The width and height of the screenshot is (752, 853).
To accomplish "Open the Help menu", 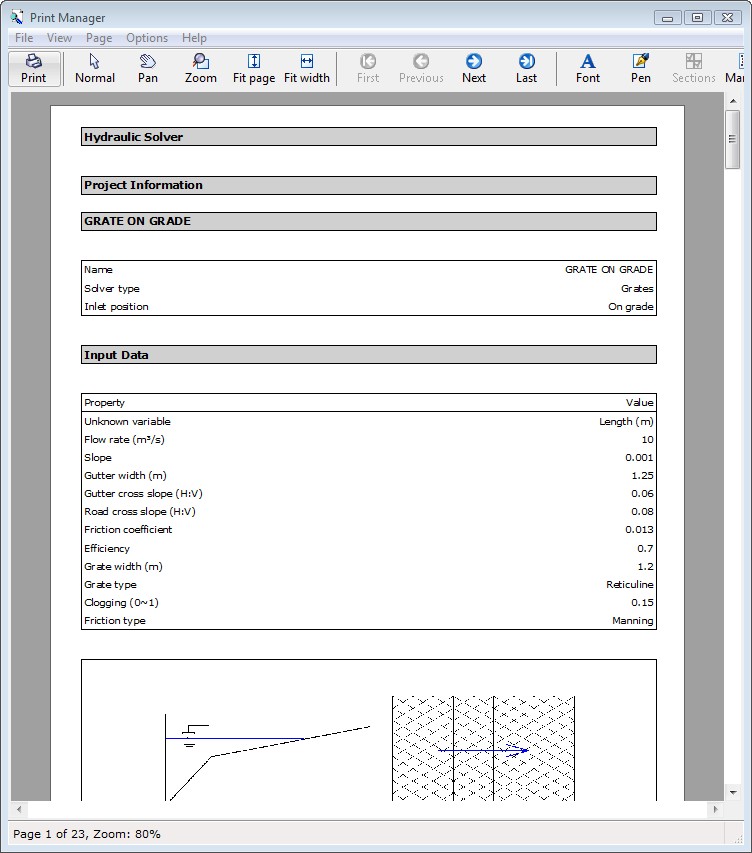I will click(x=194, y=38).
